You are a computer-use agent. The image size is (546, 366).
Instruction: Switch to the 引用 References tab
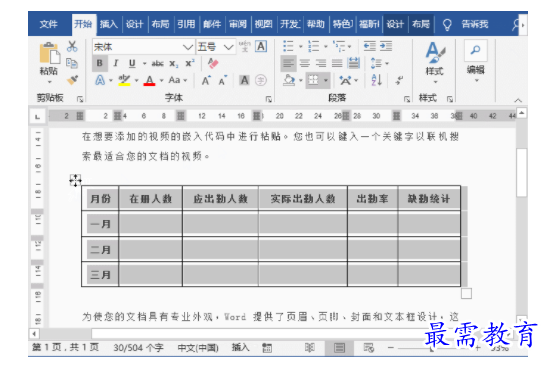[x=186, y=24]
